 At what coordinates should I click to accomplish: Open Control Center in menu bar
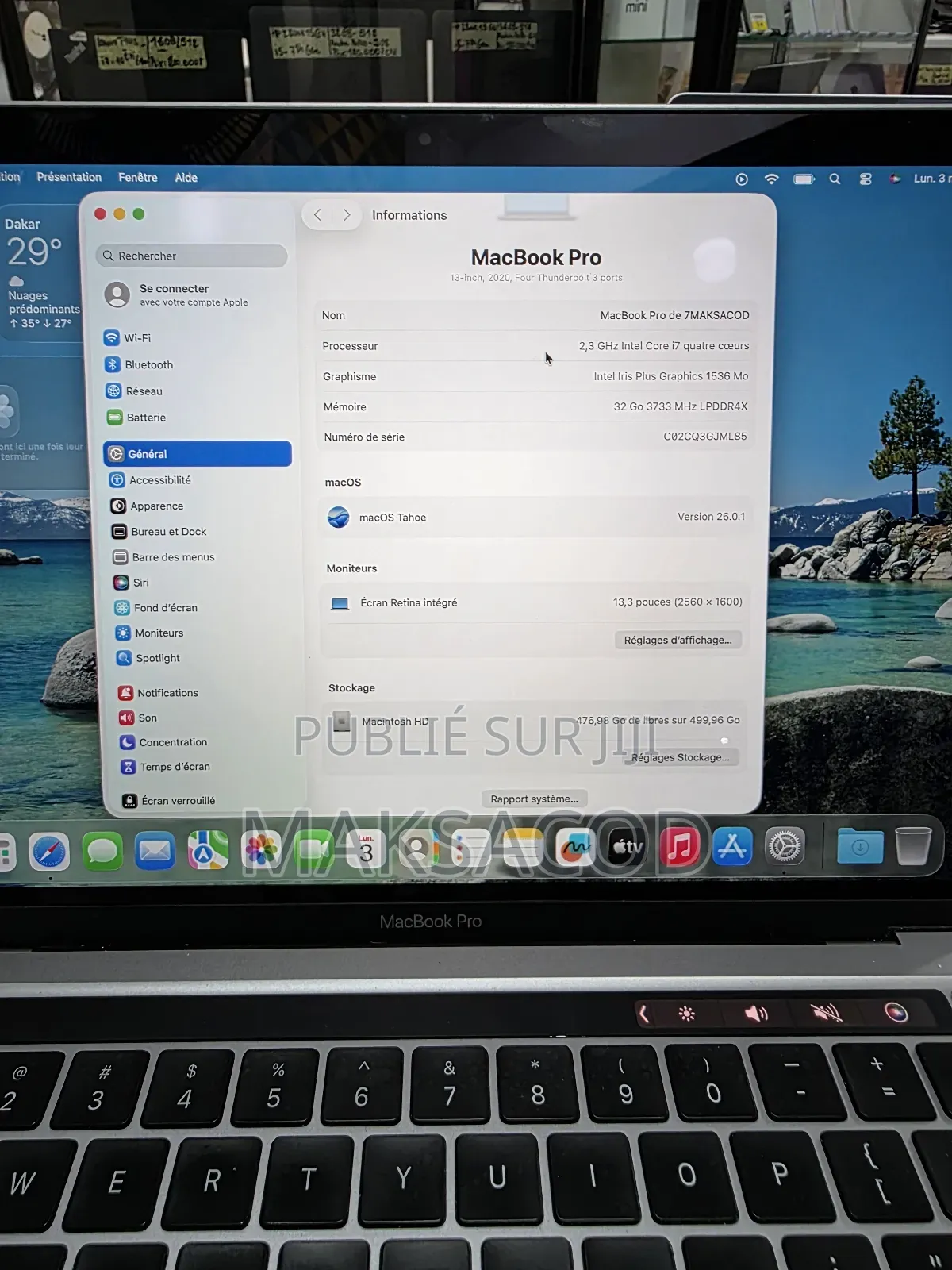(x=866, y=179)
